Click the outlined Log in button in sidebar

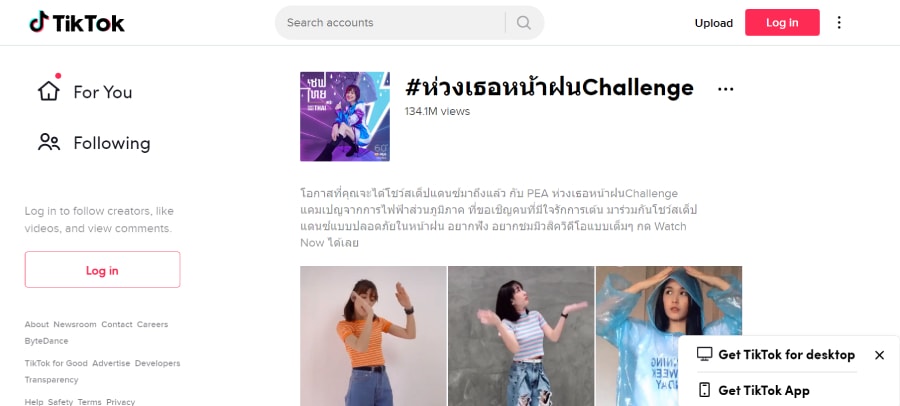(x=102, y=269)
